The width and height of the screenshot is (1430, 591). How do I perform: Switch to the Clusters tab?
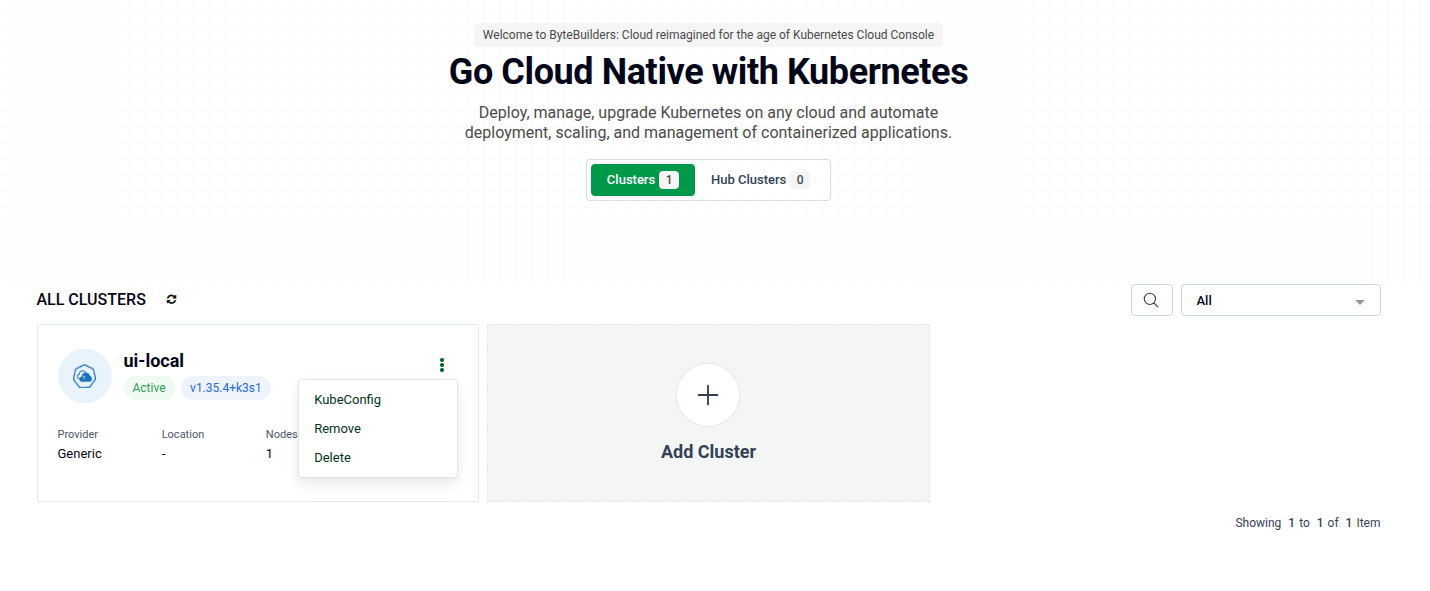pyautogui.click(x=642, y=180)
